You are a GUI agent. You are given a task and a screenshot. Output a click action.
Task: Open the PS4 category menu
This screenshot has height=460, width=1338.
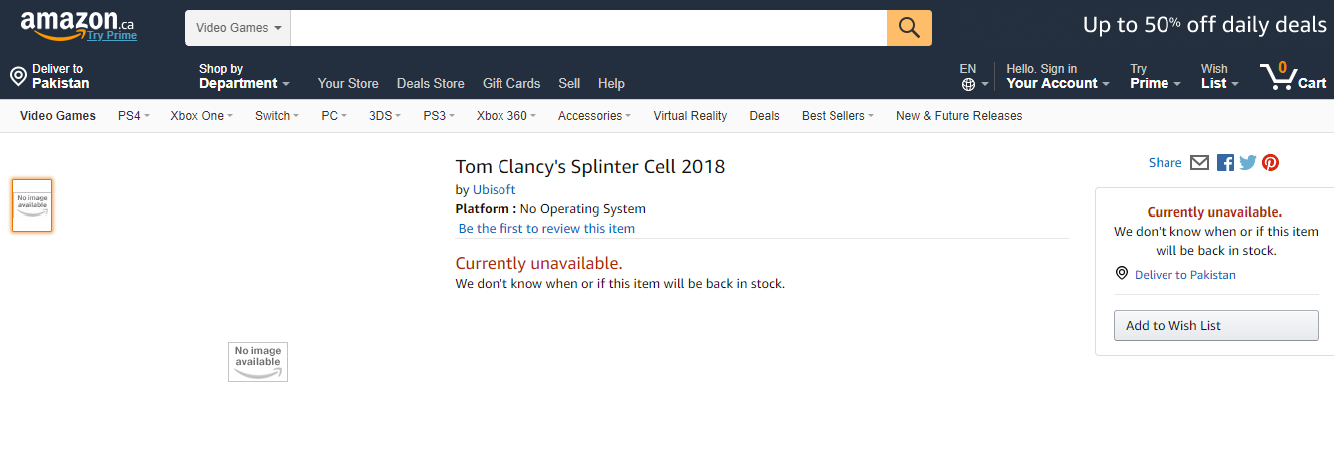coord(133,116)
